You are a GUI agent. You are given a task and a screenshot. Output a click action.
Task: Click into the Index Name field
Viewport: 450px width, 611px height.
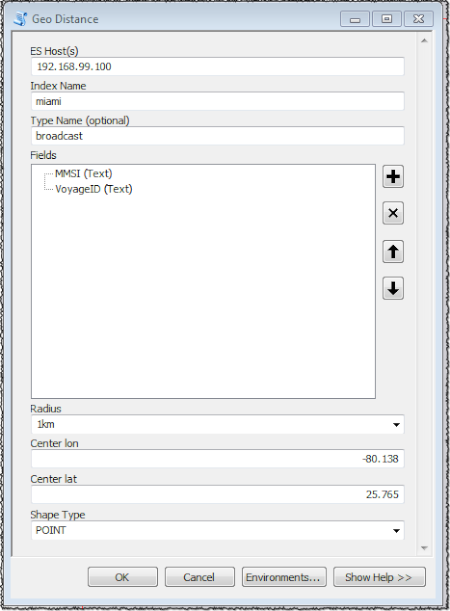[217, 101]
